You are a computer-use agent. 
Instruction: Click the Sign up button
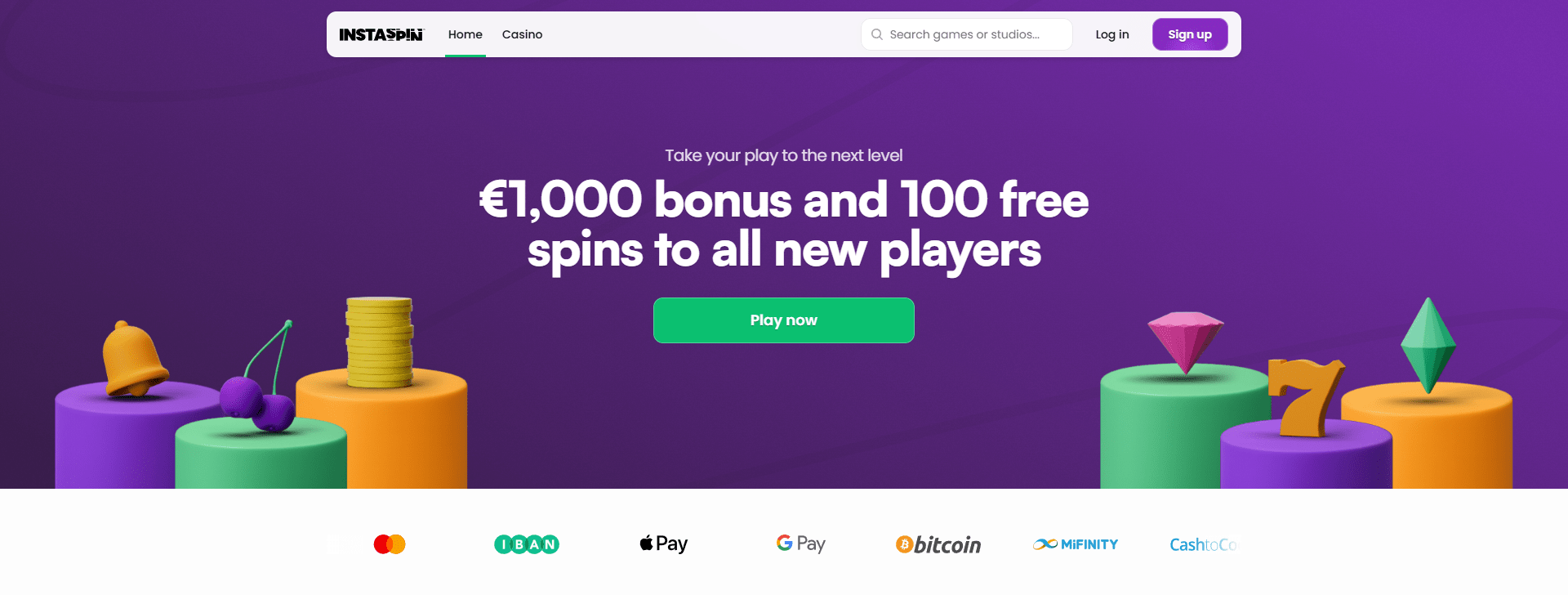click(1190, 34)
